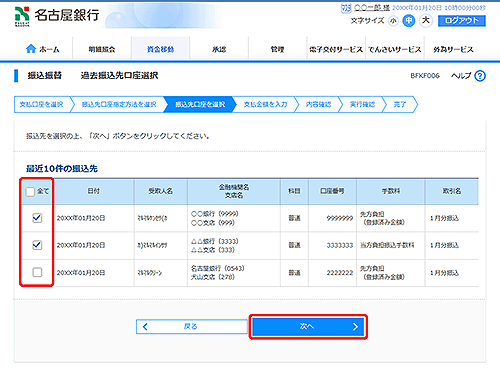Click the 受取人名 column header
This screenshot has height=381, width=500.
click(x=161, y=191)
